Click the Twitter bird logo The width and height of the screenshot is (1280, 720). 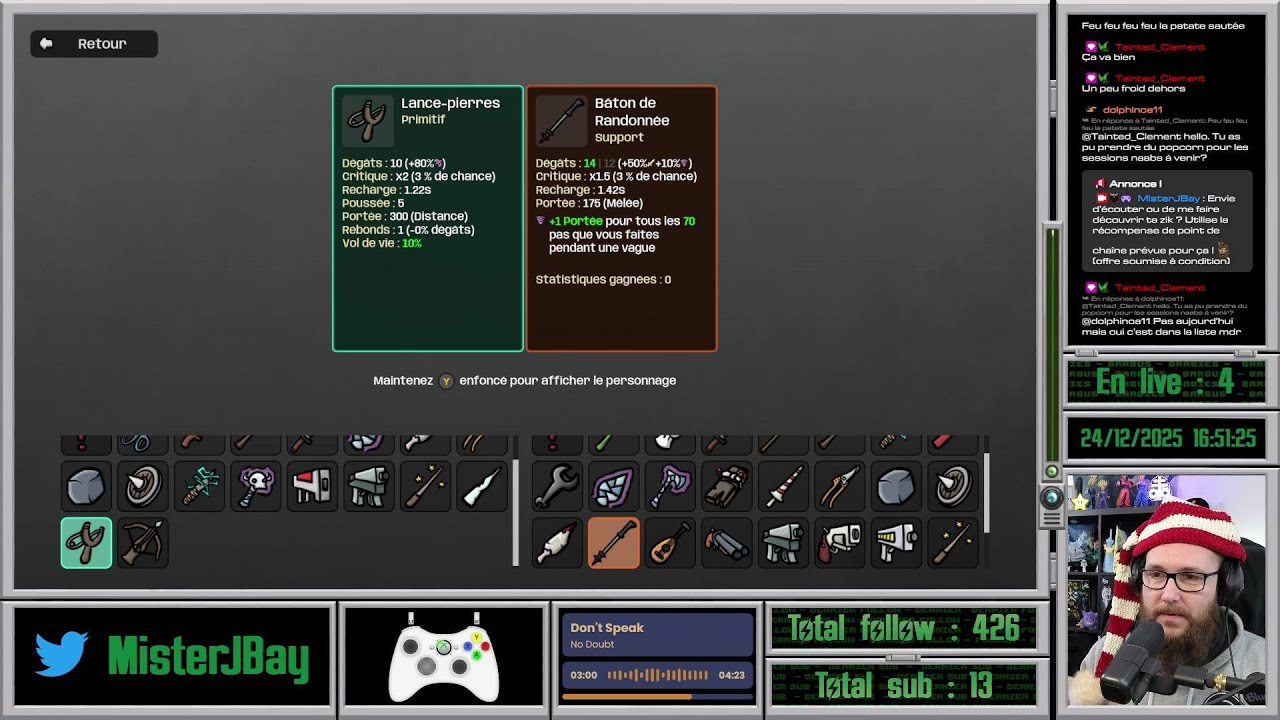tap(62, 655)
